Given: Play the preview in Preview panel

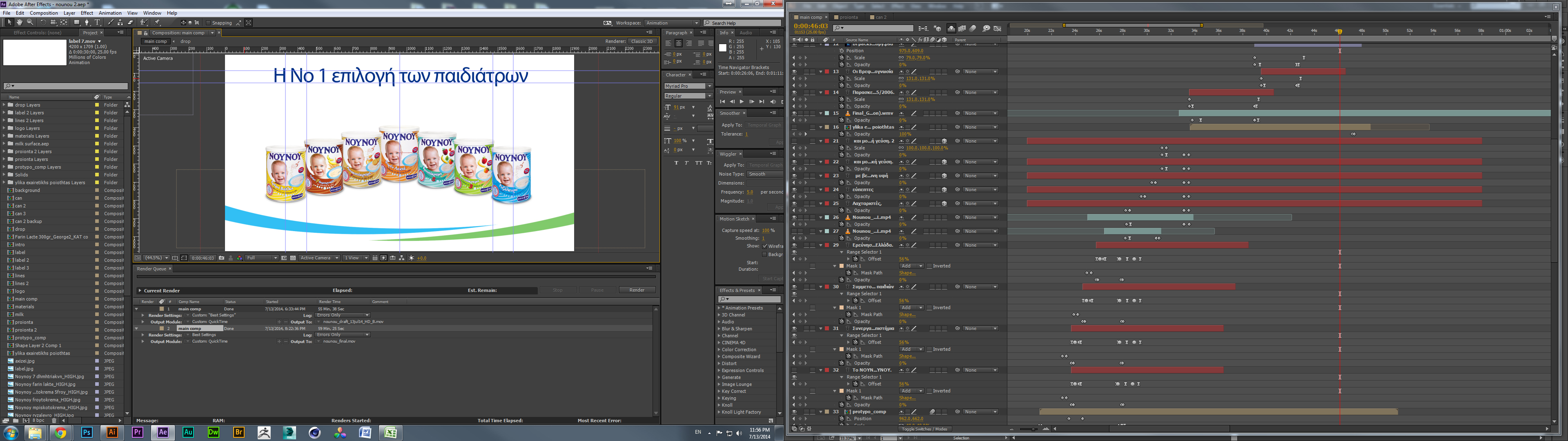Looking at the screenshot, I should [x=742, y=102].
